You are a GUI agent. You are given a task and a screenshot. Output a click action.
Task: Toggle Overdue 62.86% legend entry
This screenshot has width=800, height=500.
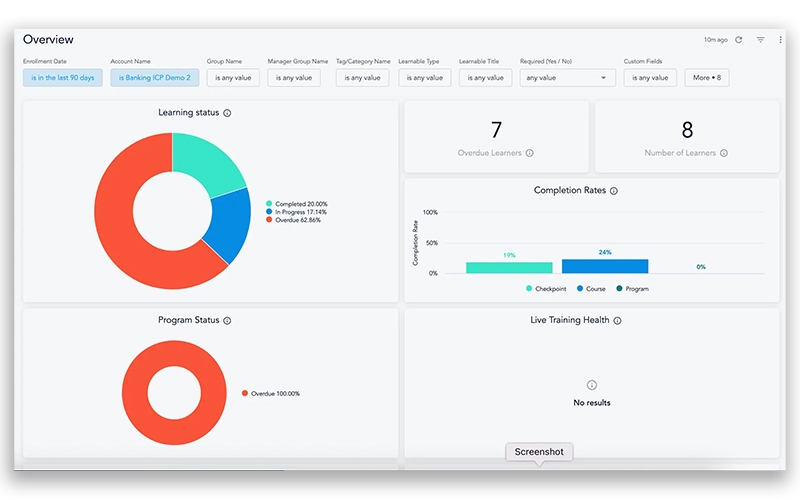[x=296, y=220]
